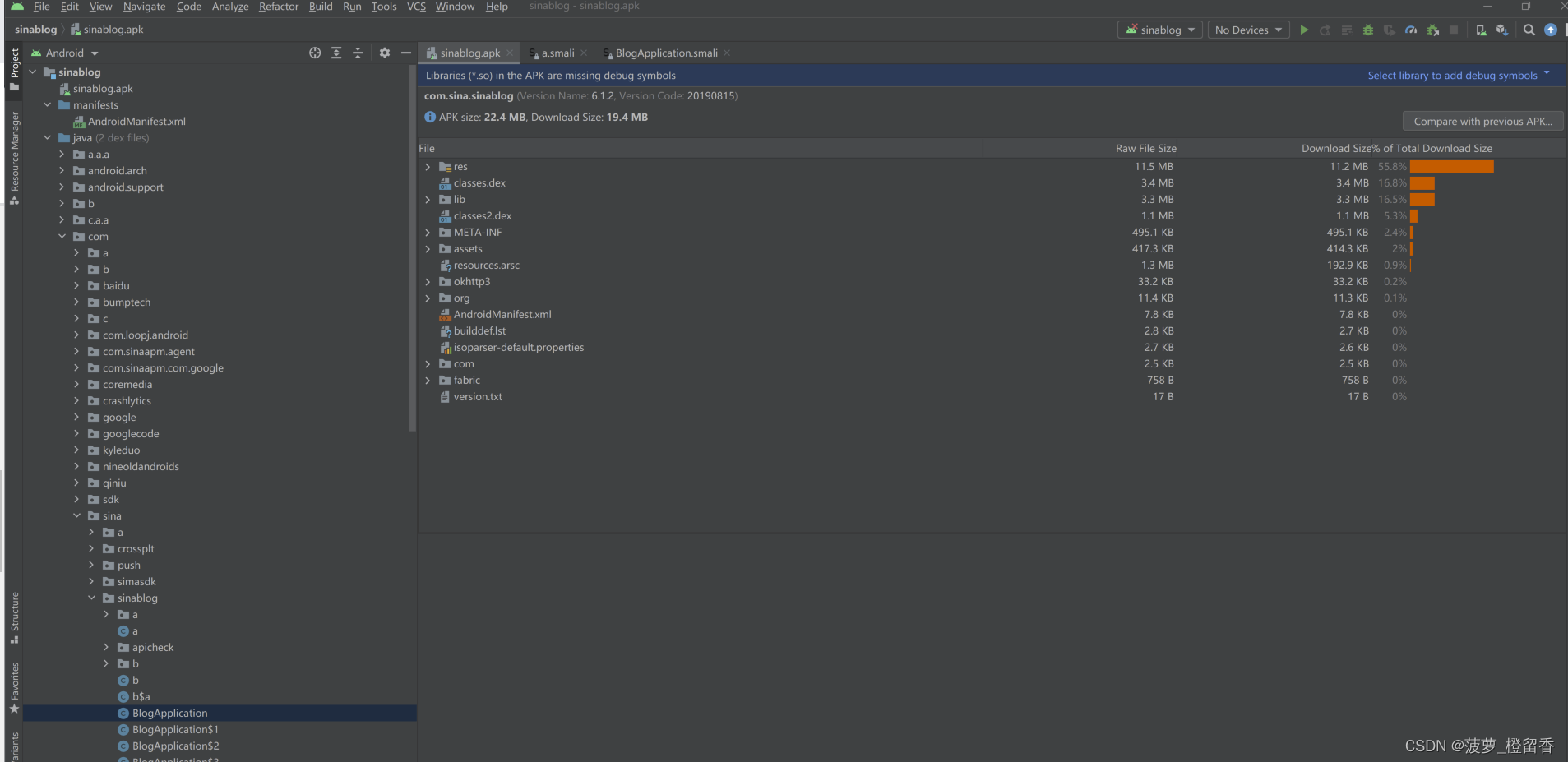Image resolution: width=1568 pixels, height=762 pixels.
Task: Expand the lib folder in APK file list
Action: pyautogui.click(x=428, y=200)
